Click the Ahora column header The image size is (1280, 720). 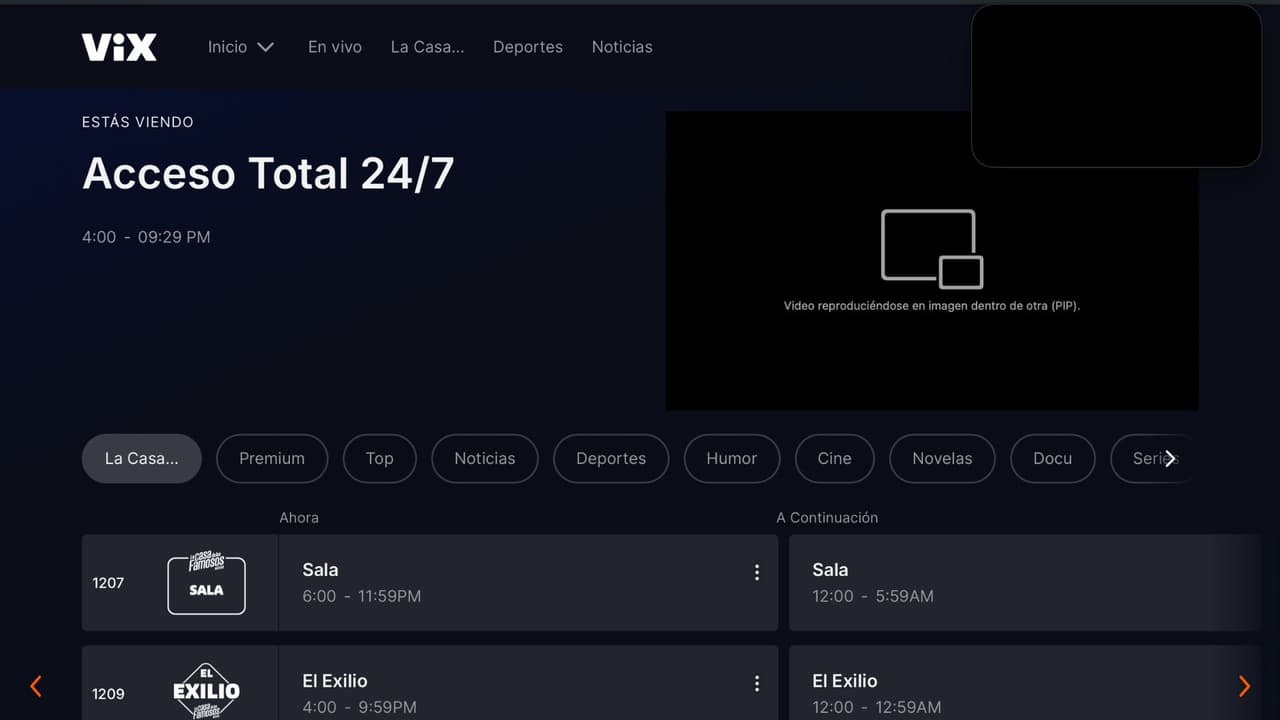(x=299, y=517)
